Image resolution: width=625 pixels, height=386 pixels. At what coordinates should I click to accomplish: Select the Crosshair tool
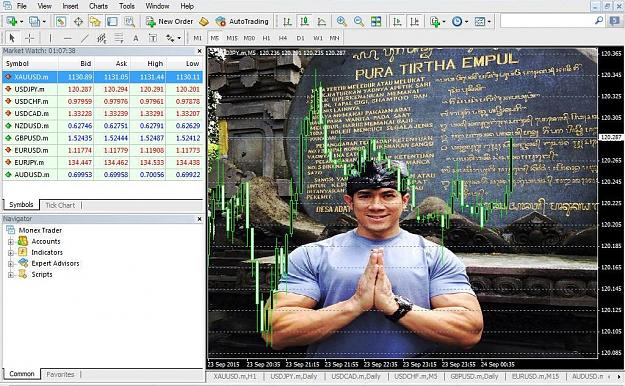[x=29, y=38]
